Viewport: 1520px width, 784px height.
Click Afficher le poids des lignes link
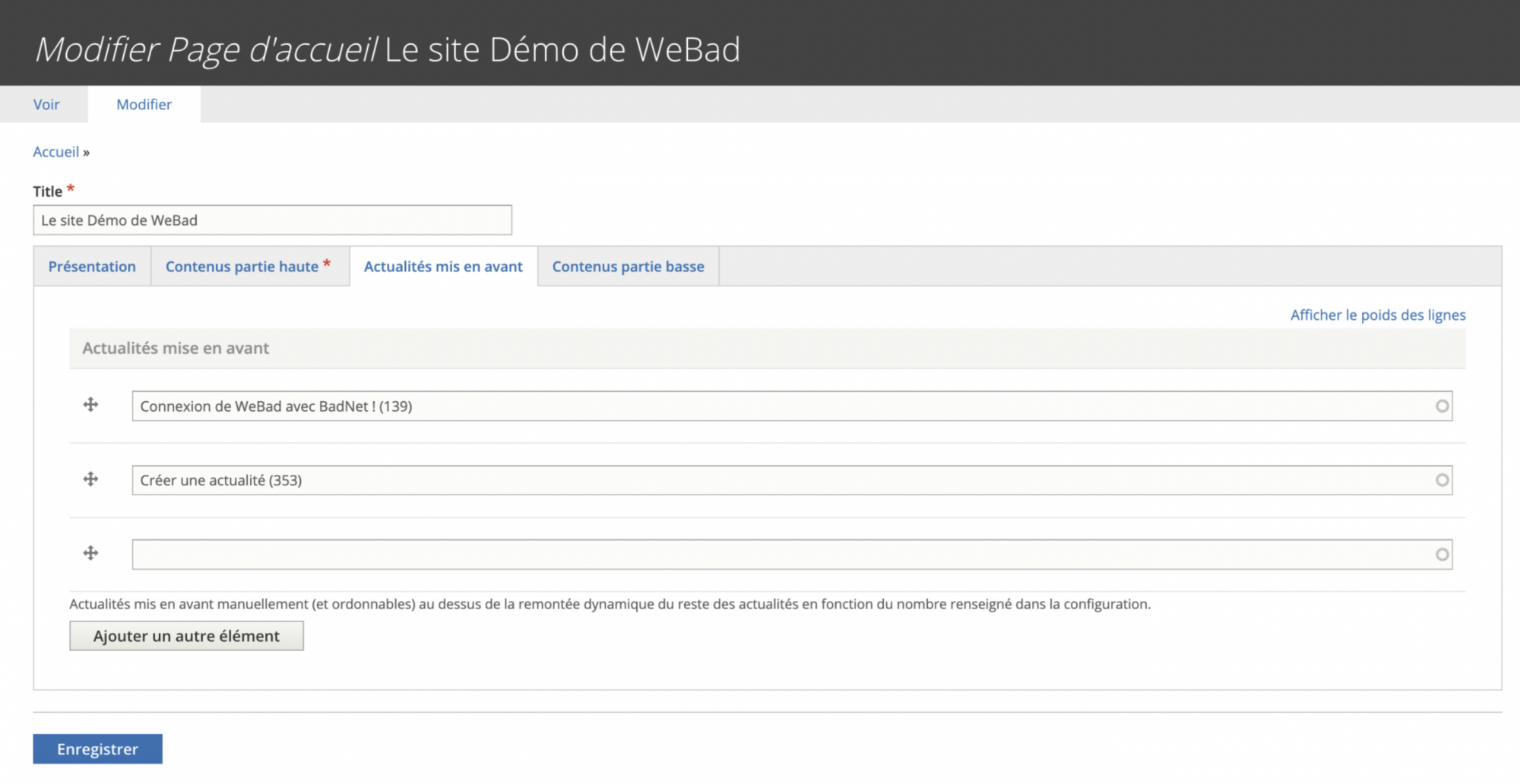point(1378,315)
